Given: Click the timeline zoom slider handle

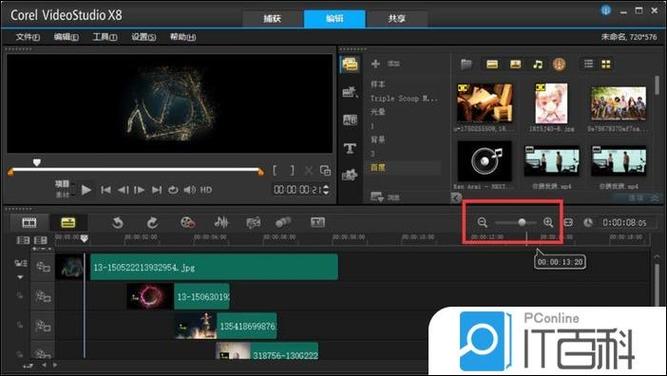Looking at the screenshot, I should point(522,222).
